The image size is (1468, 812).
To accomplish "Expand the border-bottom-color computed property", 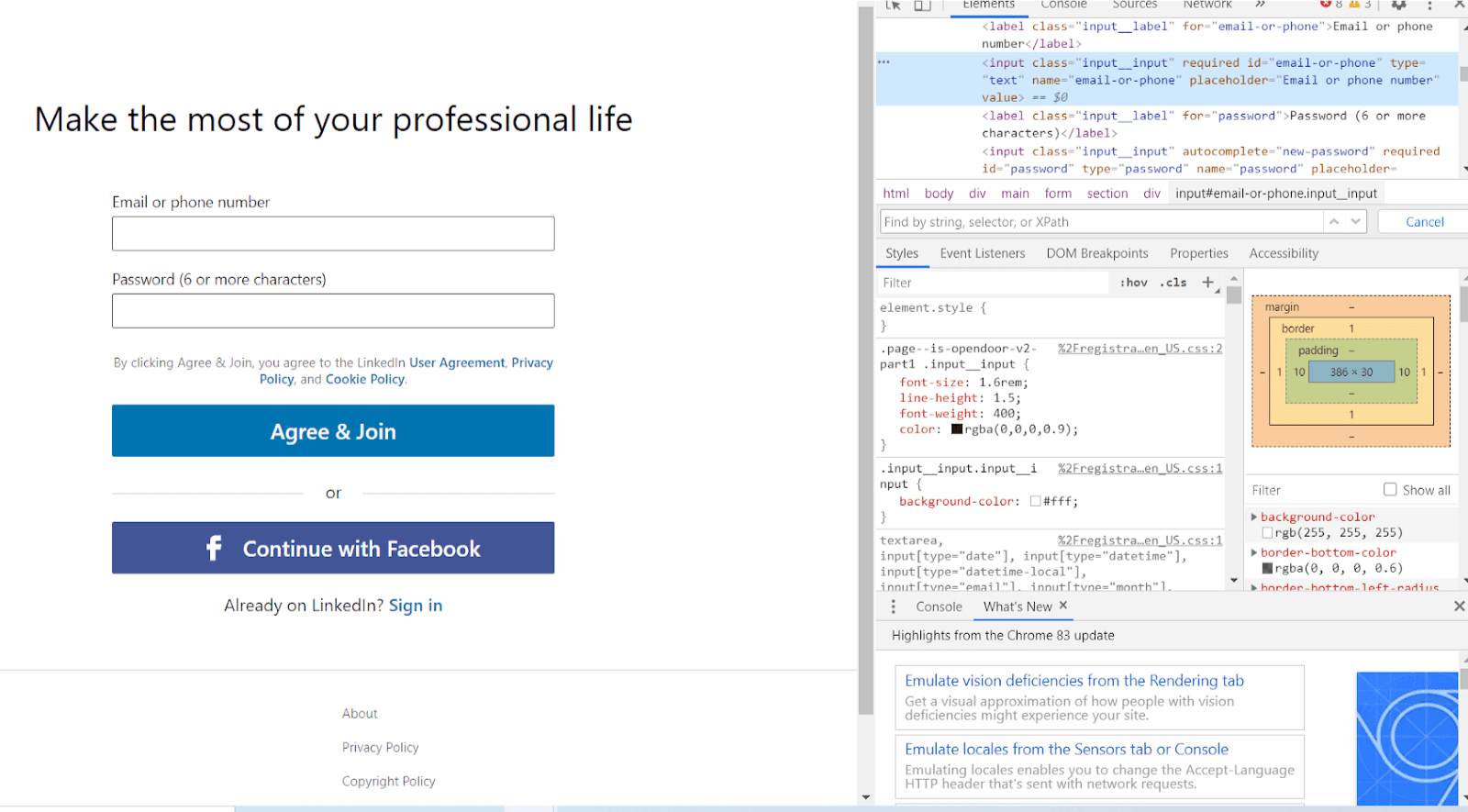I will click(1254, 552).
